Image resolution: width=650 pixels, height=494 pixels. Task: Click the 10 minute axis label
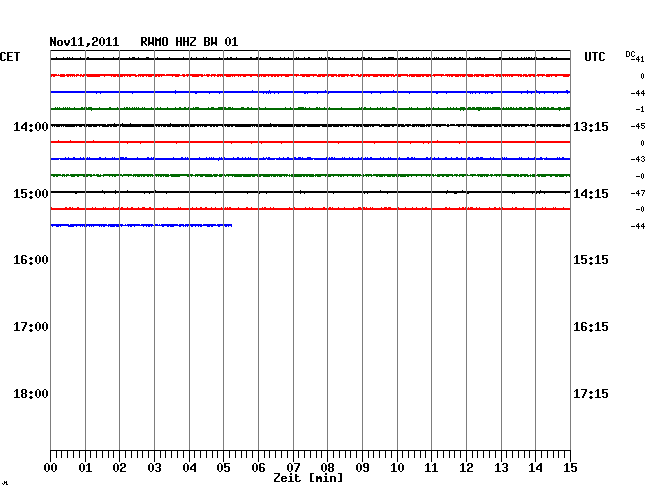click(x=397, y=467)
